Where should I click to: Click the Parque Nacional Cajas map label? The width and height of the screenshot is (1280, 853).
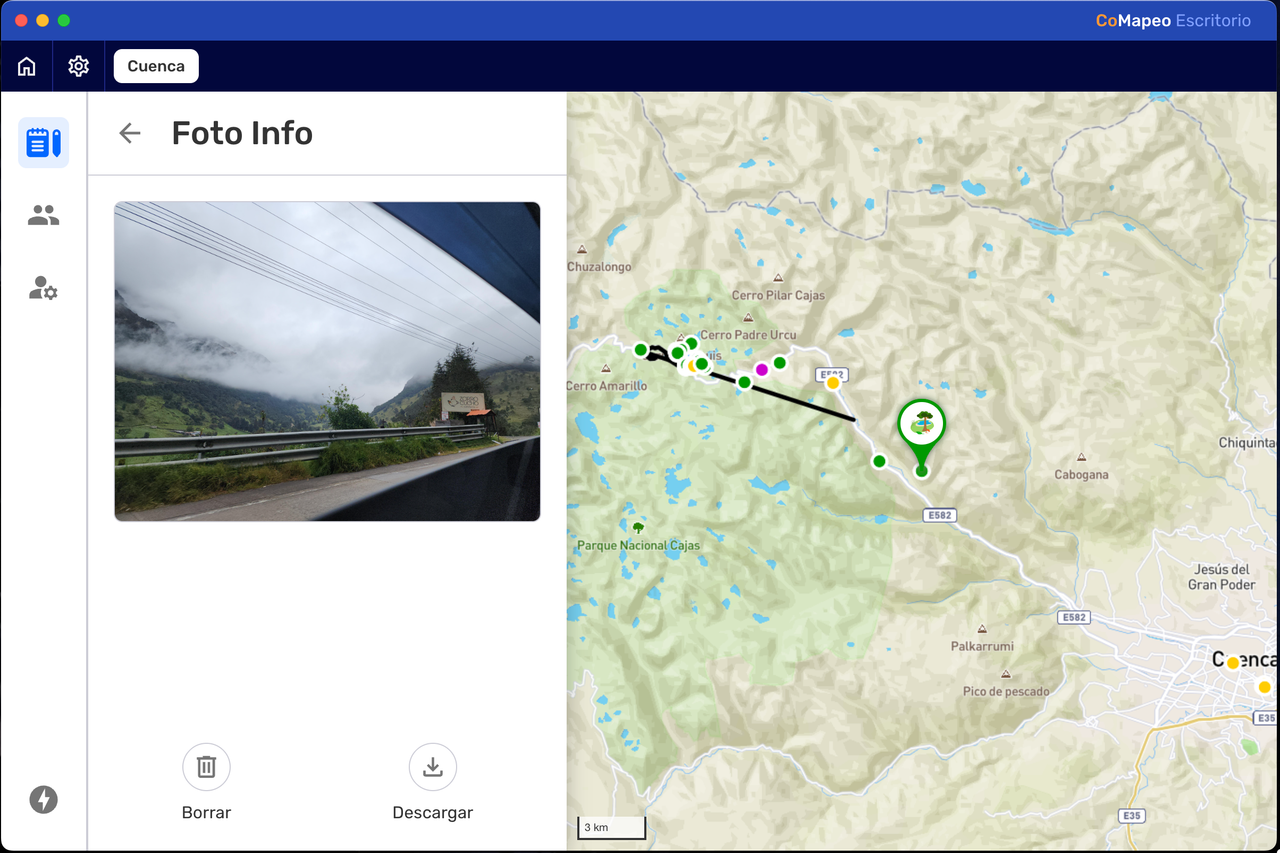coord(638,546)
